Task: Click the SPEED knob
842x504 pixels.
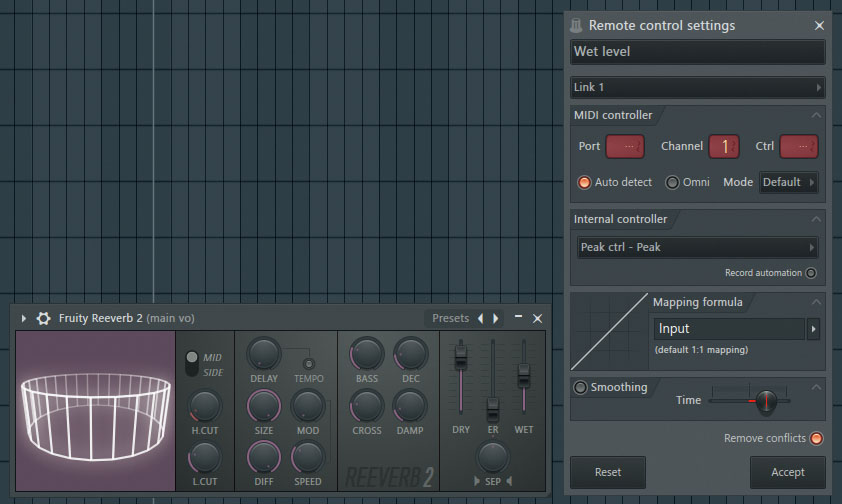Action: [308, 458]
